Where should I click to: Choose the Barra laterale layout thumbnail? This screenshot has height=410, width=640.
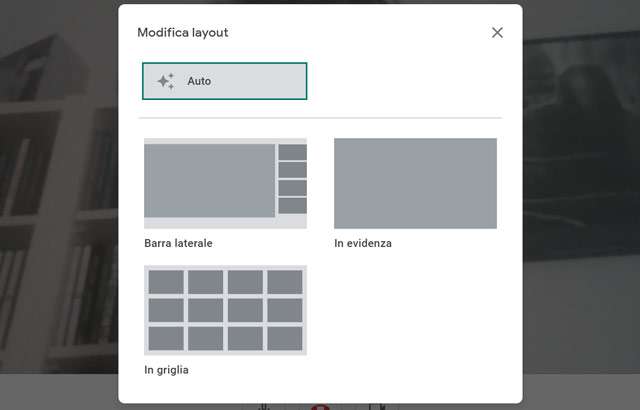coord(225,183)
